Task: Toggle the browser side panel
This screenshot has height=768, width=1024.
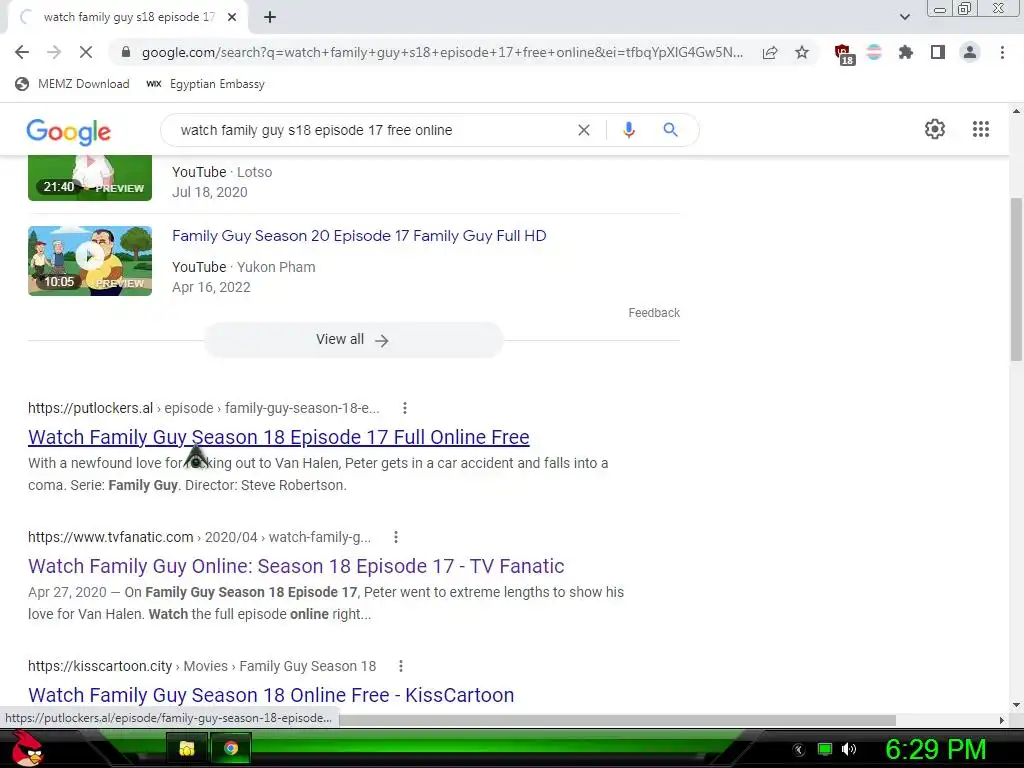Action: 938,52
